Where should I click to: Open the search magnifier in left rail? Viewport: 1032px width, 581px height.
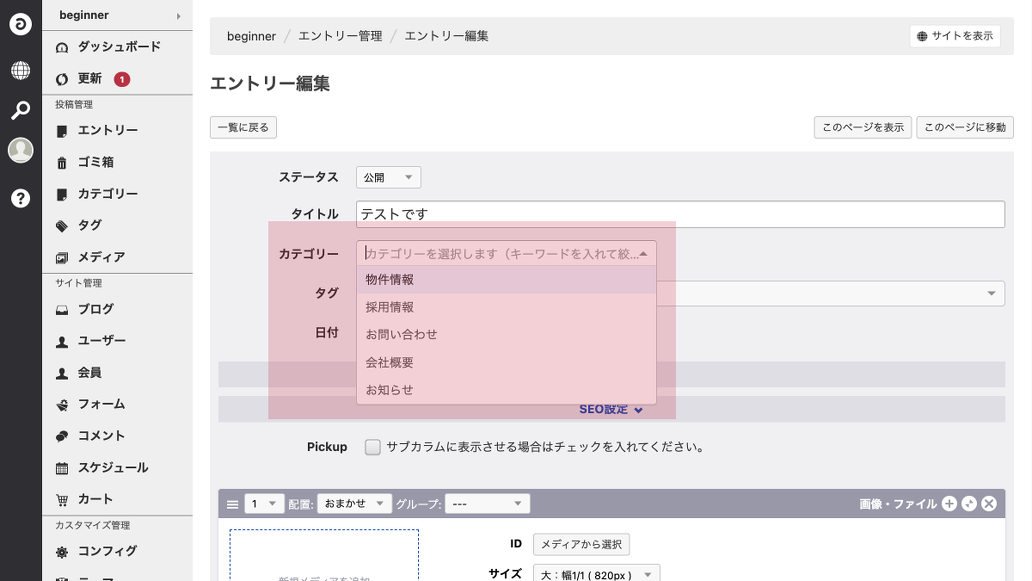(x=20, y=111)
